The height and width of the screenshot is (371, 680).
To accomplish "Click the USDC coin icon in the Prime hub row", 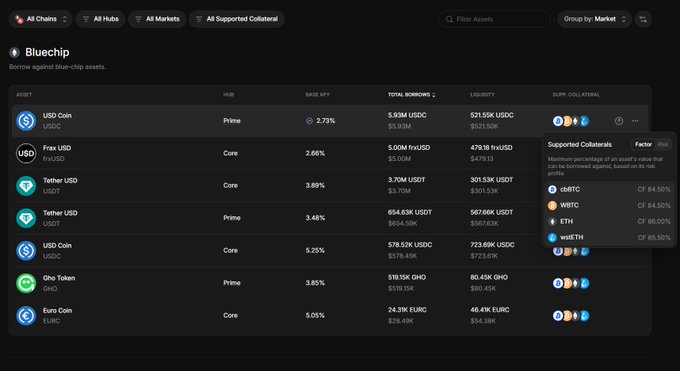I will pyautogui.click(x=26, y=121).
